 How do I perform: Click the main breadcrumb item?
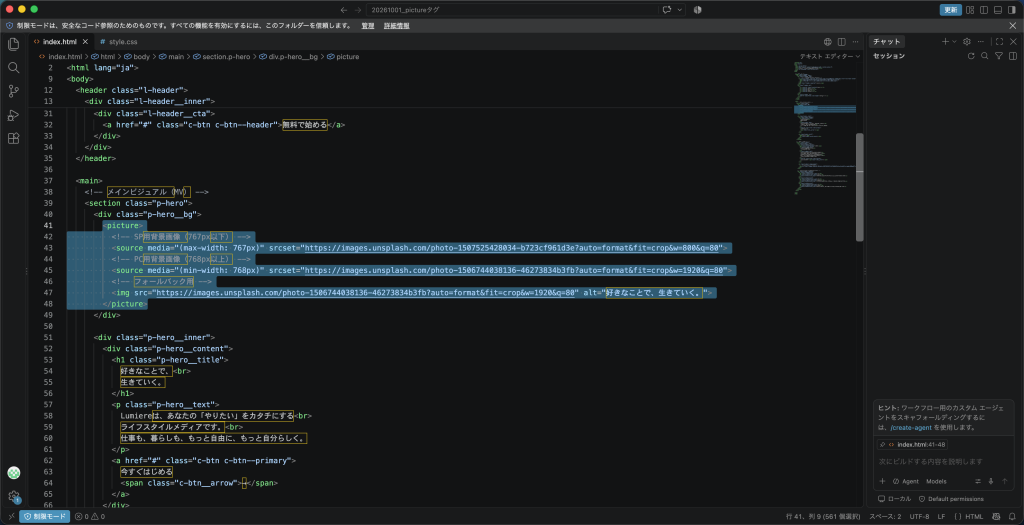point(171,57)
